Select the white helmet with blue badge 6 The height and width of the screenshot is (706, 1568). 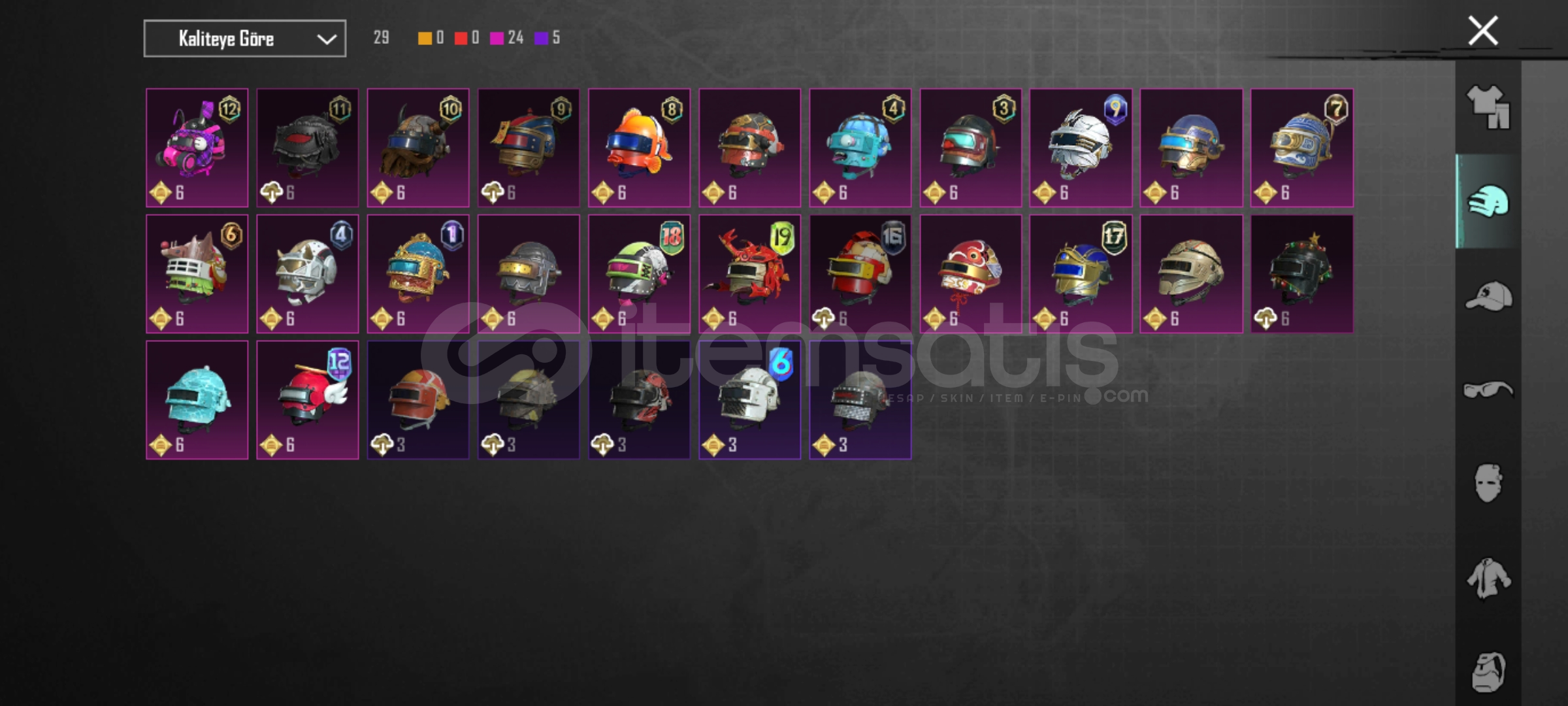click(x=750, y=400)
